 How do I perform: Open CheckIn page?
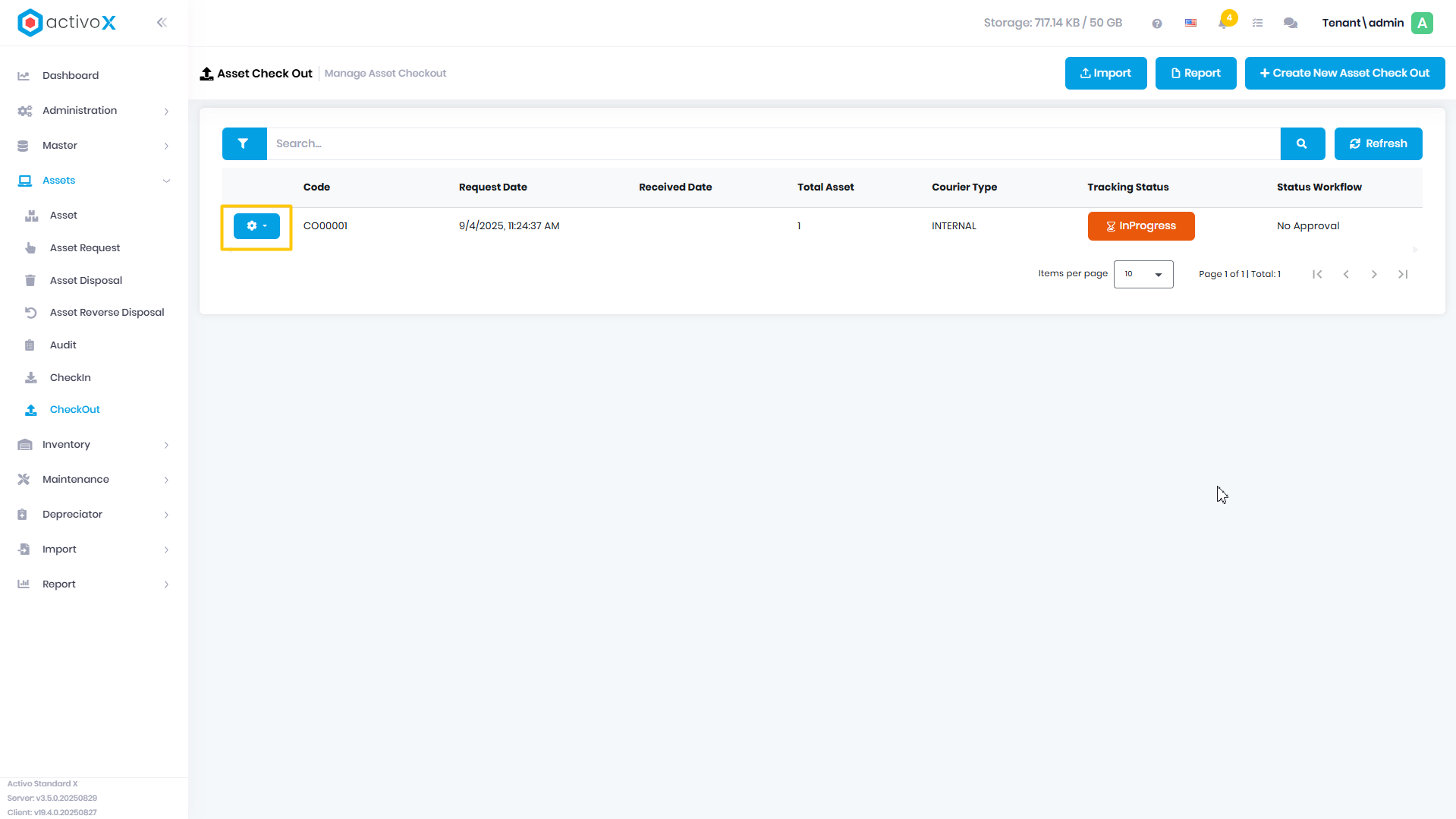point(94,378)
